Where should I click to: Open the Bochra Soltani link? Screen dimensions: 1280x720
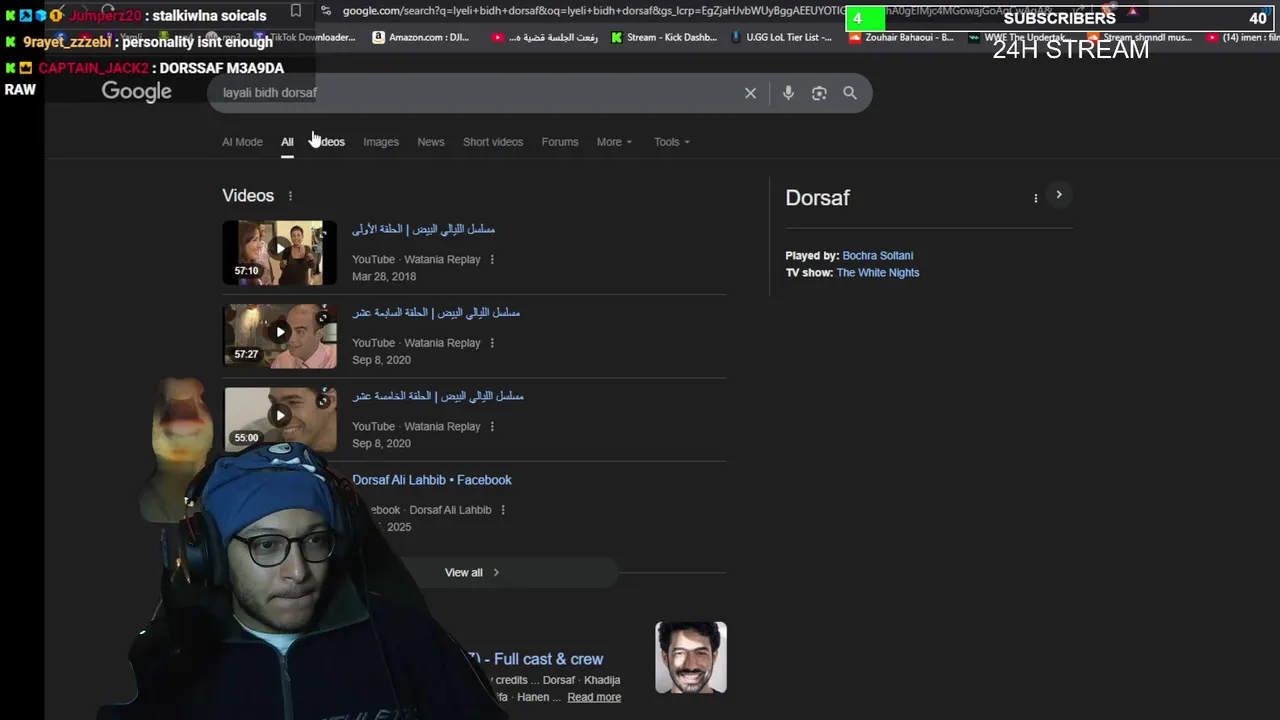click(x=878, y=256)
